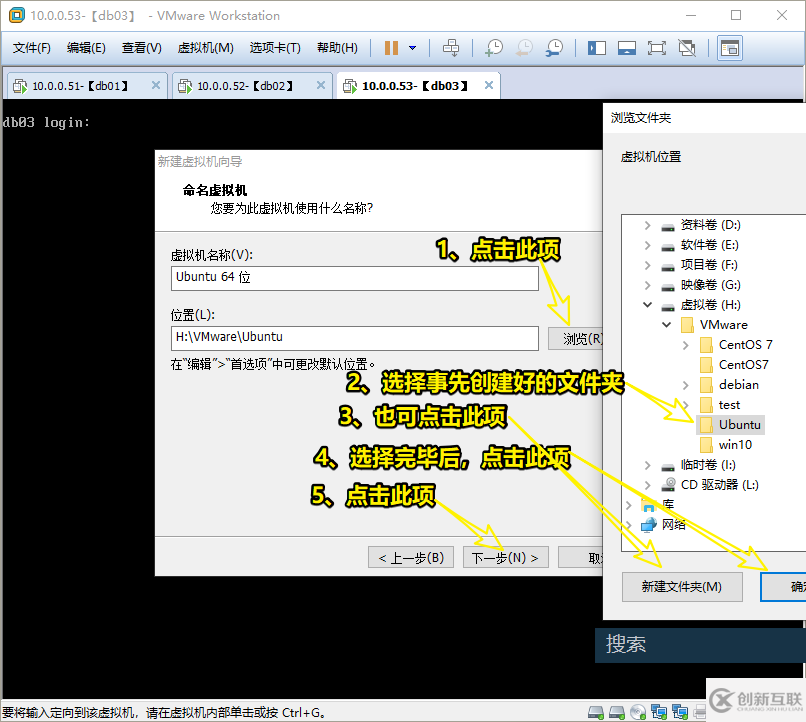The height and width of the screenshot is (722, 806).
Task: Take a snapshot with the clock-plus icon
Action: (x=493, y=48)
